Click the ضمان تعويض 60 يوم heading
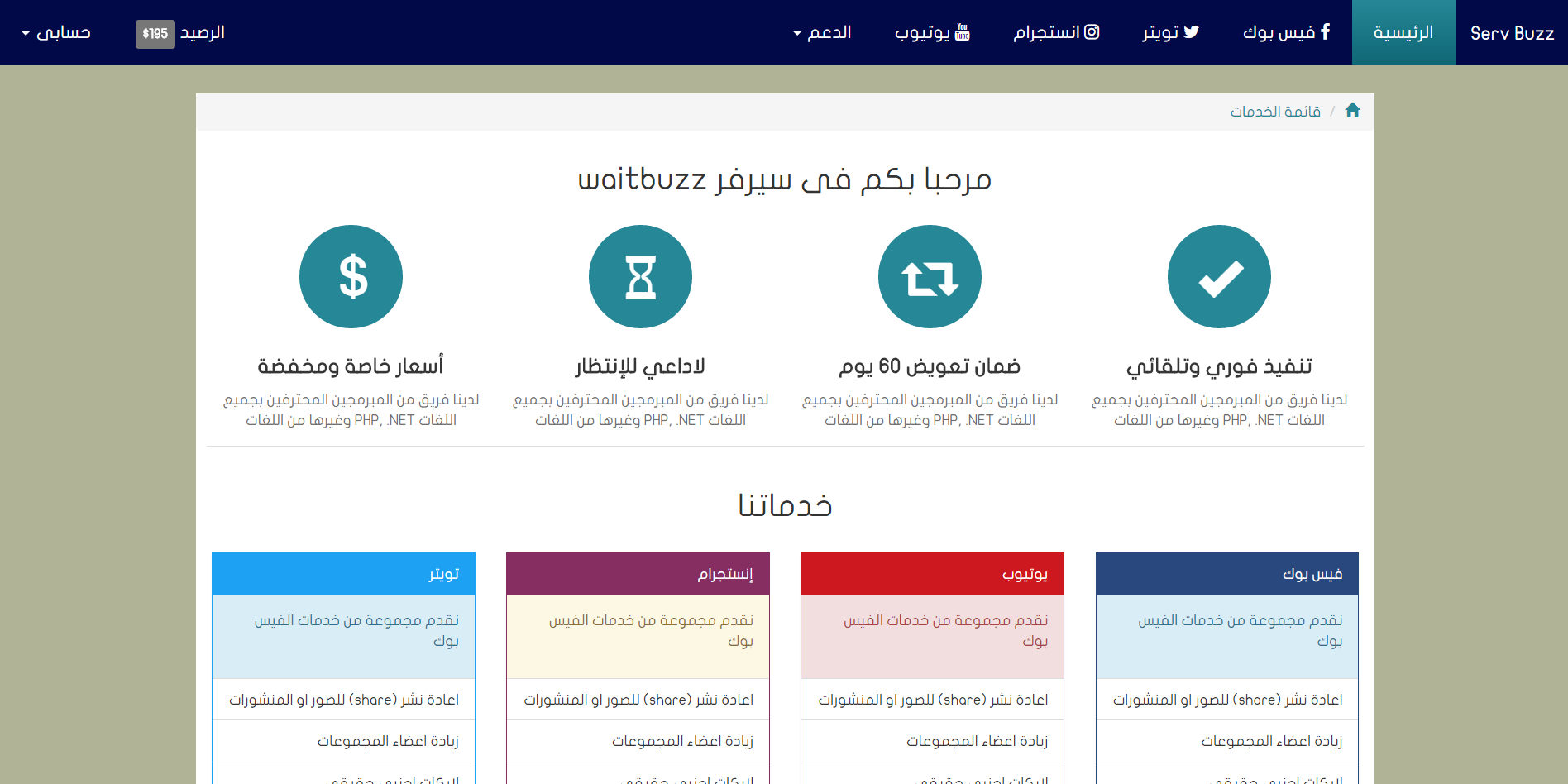 [930, 366]
